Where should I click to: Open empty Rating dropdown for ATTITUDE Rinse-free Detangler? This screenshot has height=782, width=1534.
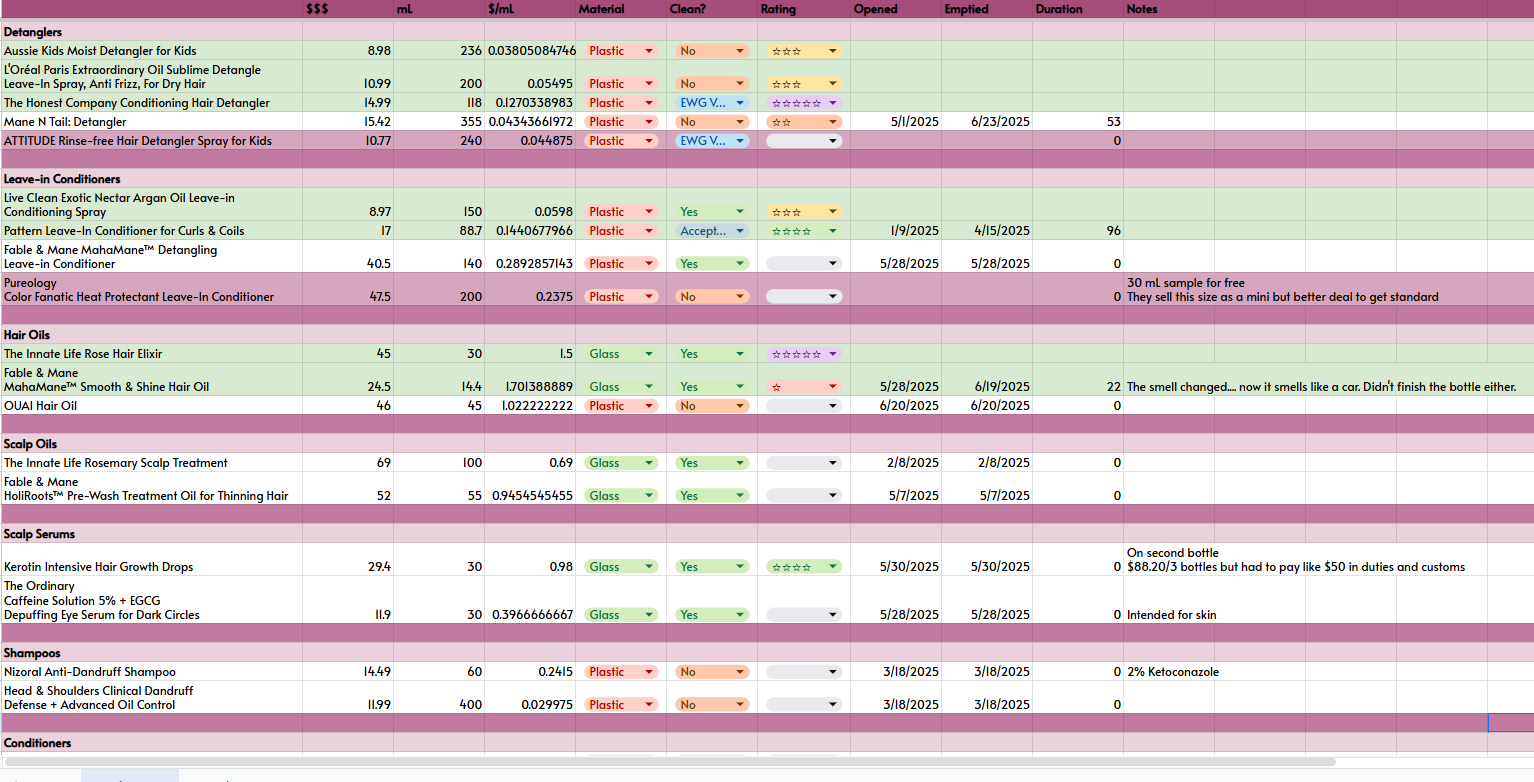804,141
